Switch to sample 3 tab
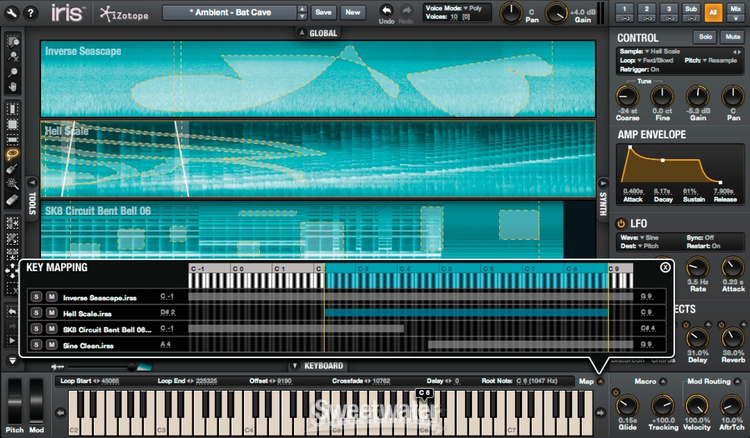The width and height of the screenshot is (750, 438). 669,9
